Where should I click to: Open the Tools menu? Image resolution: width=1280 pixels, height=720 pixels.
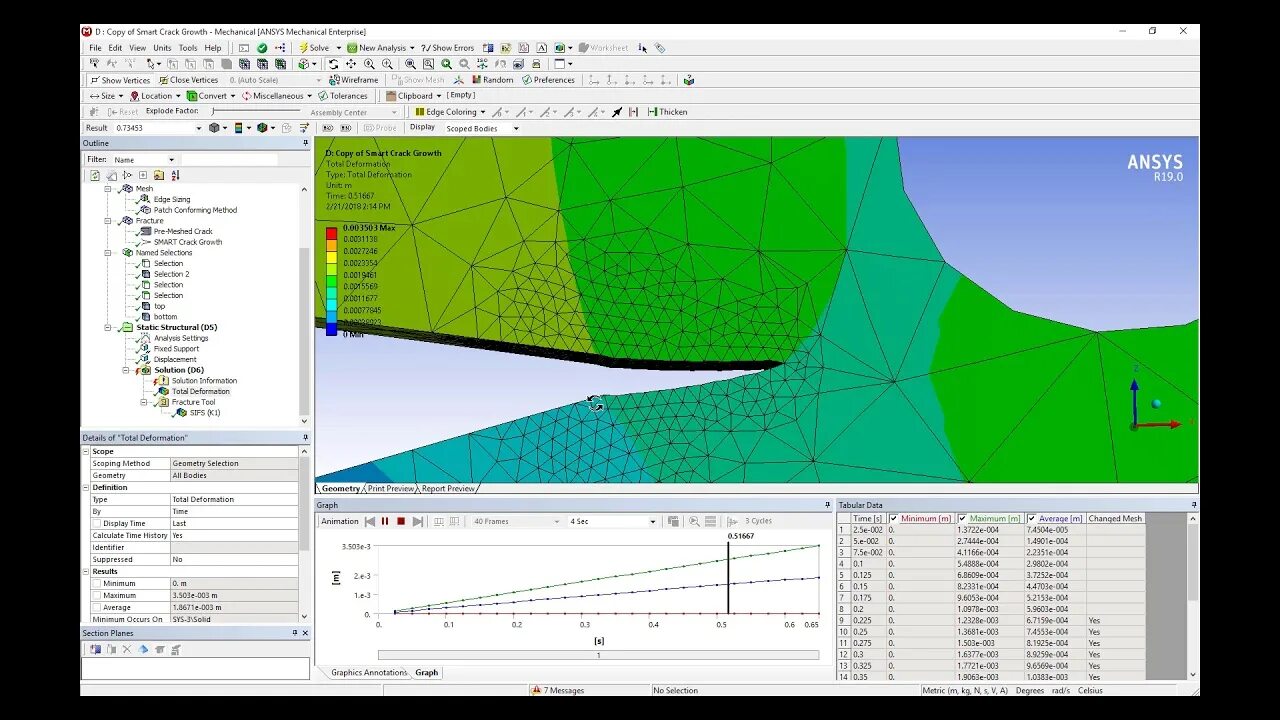[188, 48]
